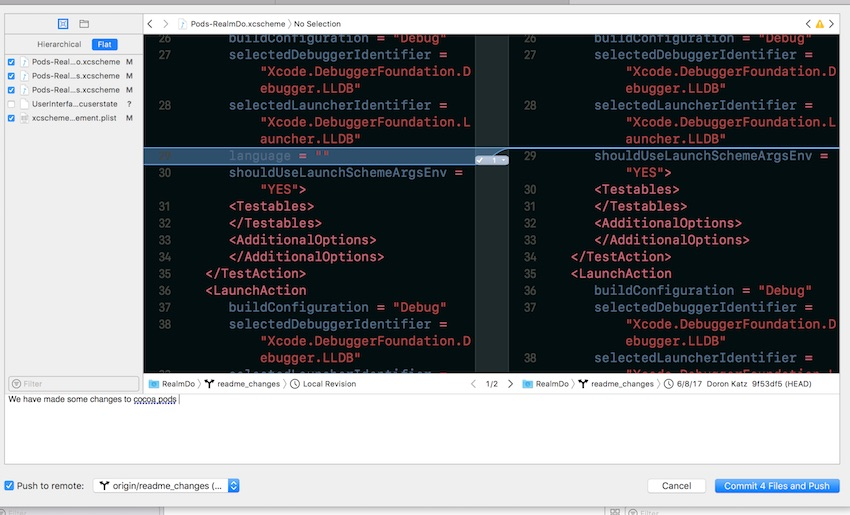Uncheck the Pods-Real…o.xcscheme file checkbox
This screenshot has height=515, width=850.
(11, 62)
